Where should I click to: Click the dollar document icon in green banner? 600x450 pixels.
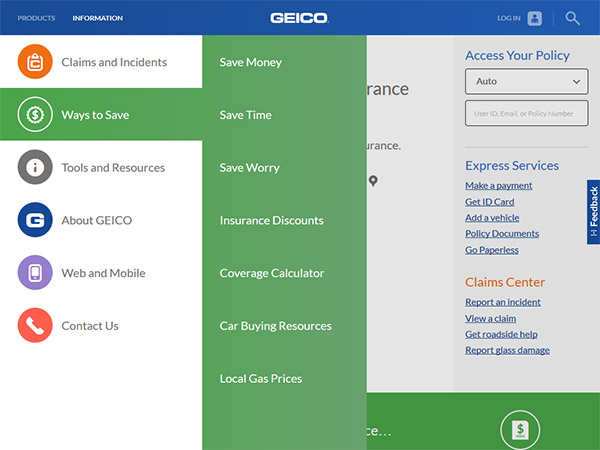(520, 430)
